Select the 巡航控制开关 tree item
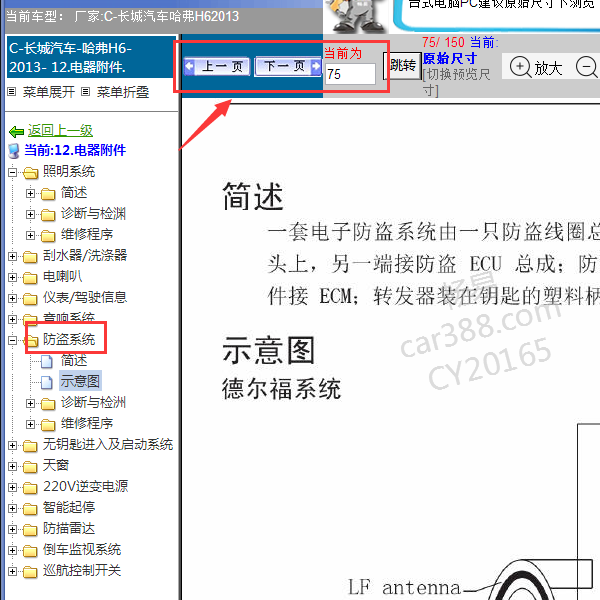The image size is (600, 600). tap(82, 571)
